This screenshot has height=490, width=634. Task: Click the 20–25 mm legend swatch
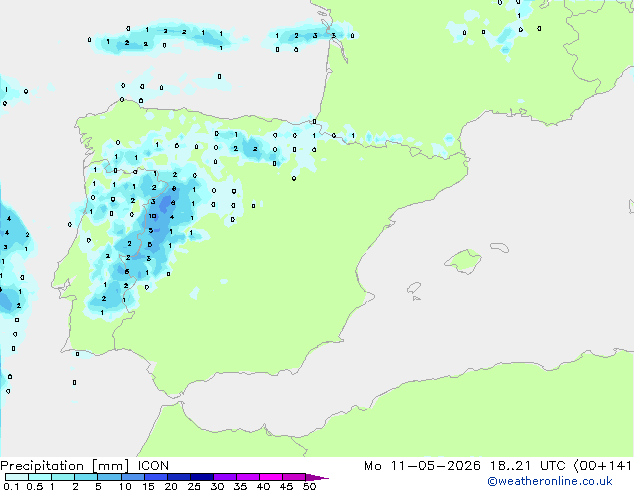pos(179,477)
